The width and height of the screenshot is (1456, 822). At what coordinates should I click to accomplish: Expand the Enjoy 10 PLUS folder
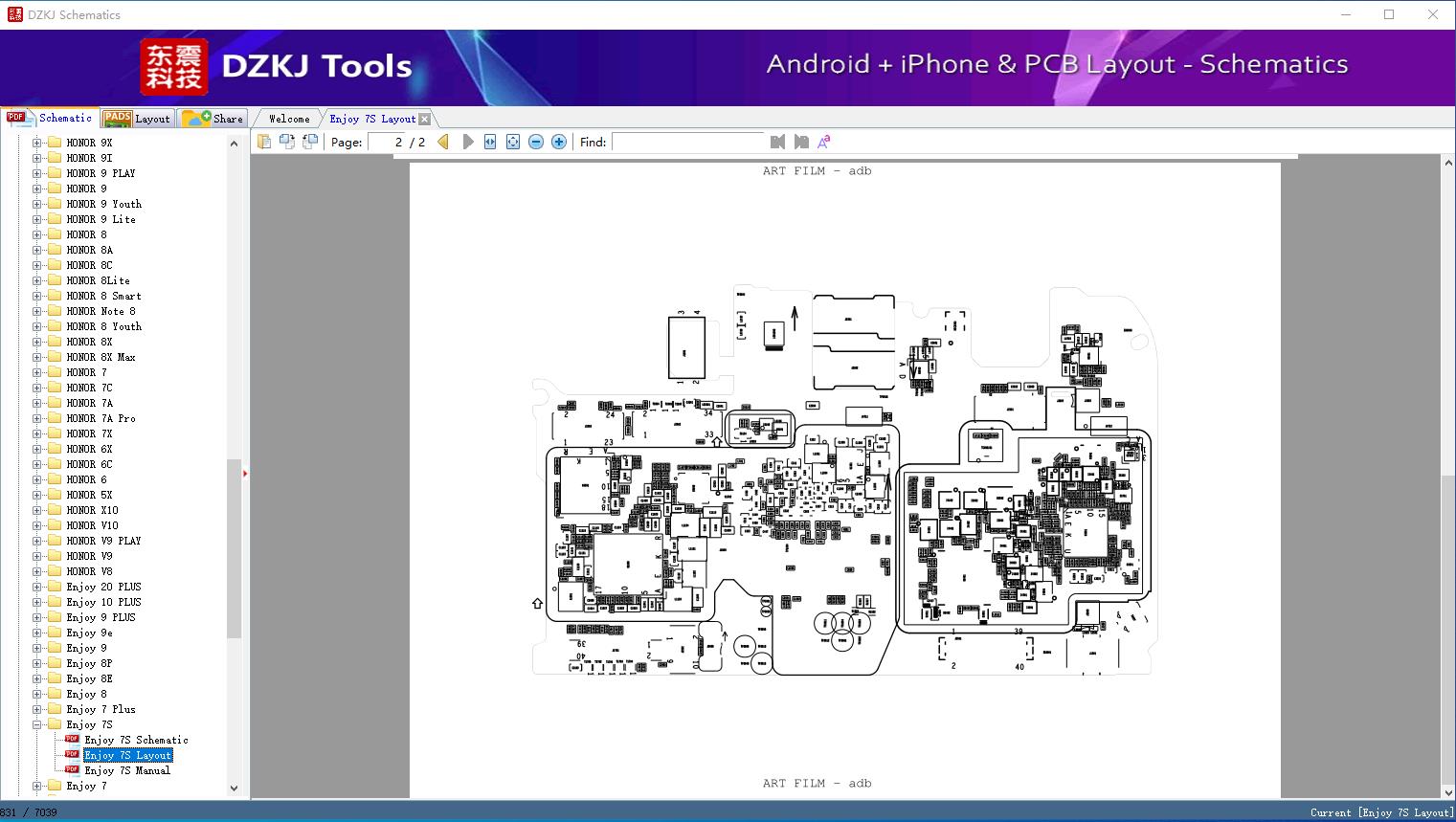36,602
